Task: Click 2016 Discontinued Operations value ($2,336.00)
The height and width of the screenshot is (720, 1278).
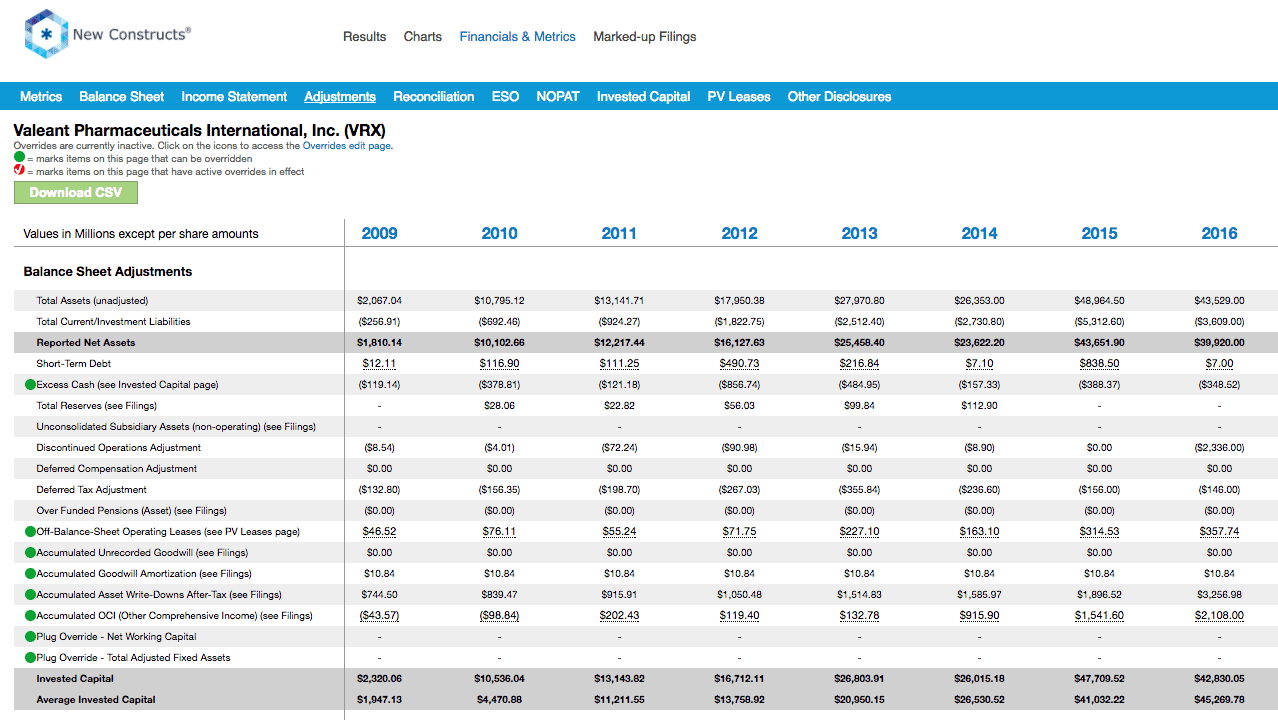Action: click(x=1219, y=448)
